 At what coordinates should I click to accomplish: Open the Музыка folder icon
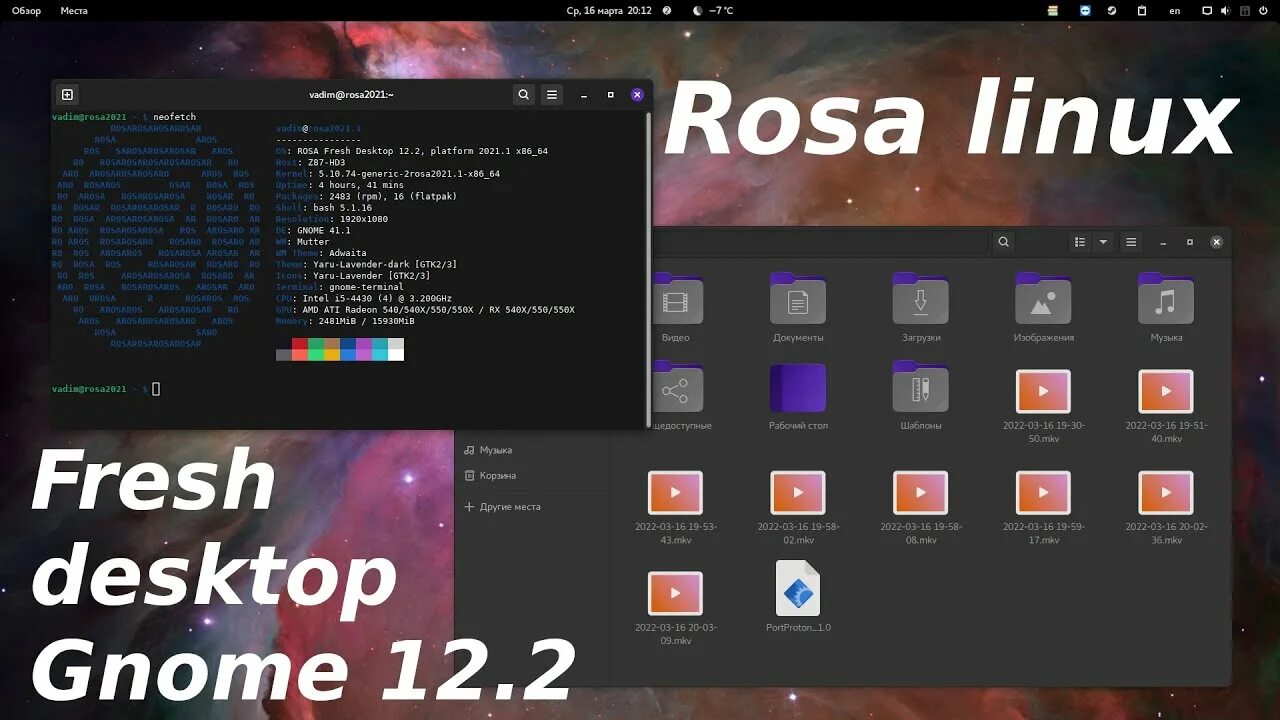point(1166,298)
